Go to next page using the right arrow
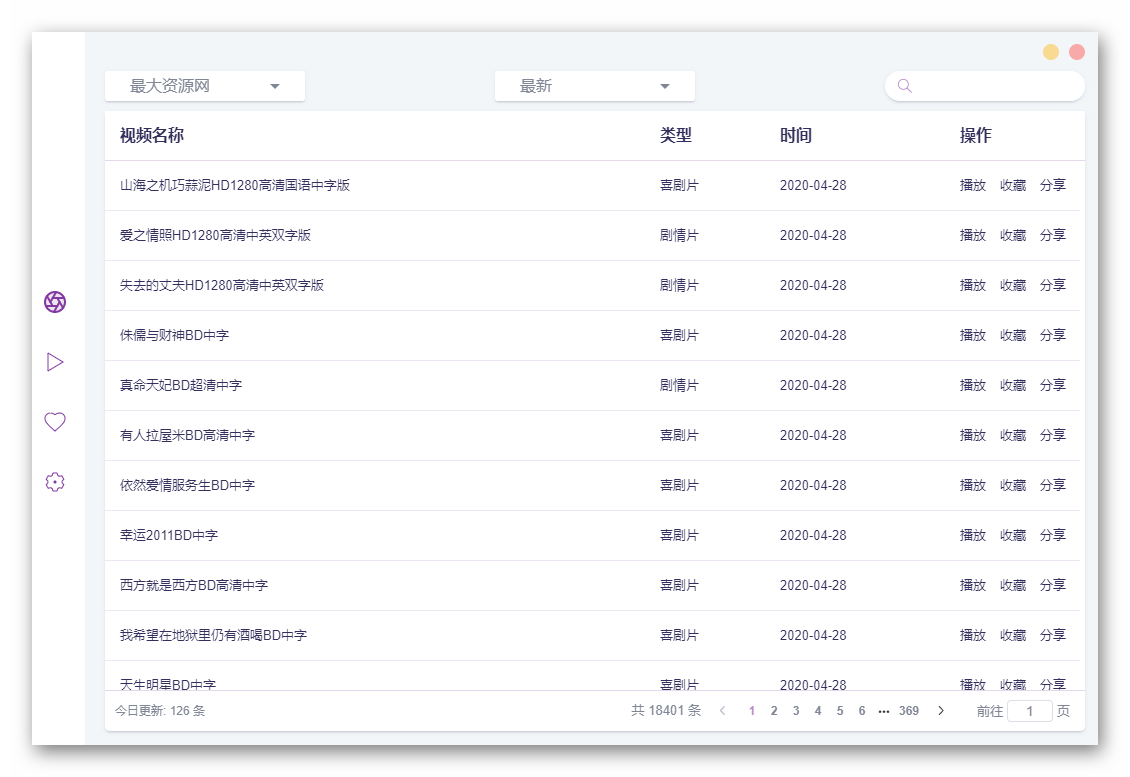Image resolution: width=1130 pixels, height=777 pixels. [941, 710]
